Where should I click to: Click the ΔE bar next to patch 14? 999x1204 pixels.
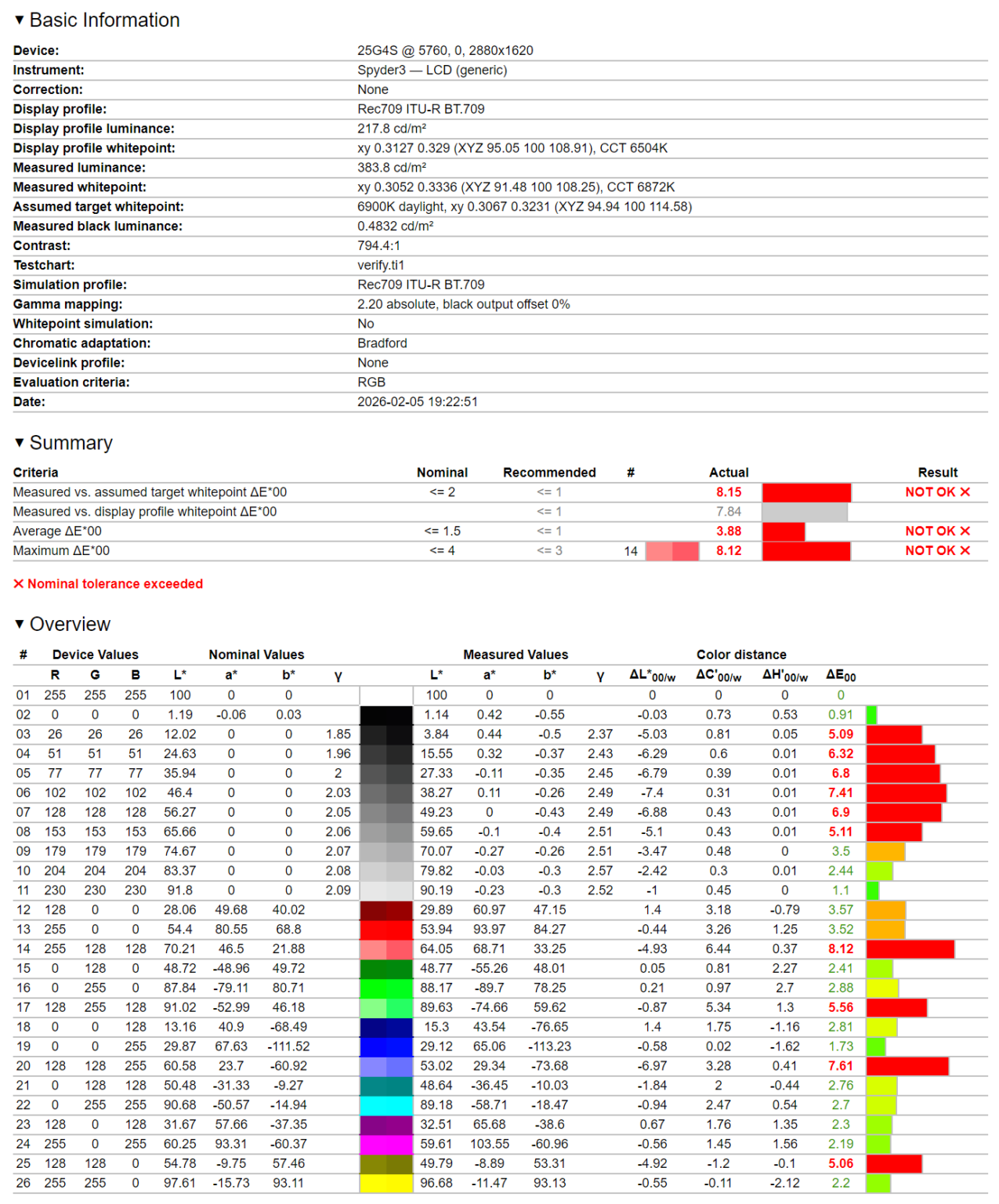tap(909, 948)
